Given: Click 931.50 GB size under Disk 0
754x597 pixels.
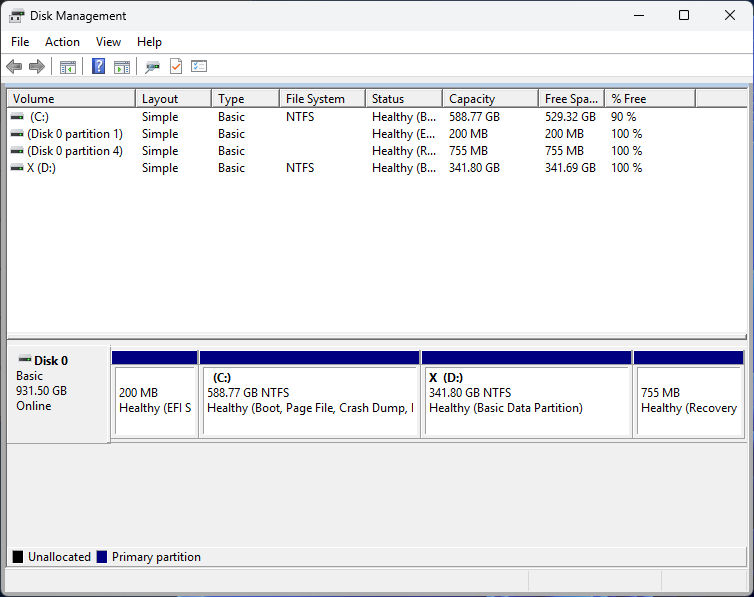Looking at the screenshot, I should pos(41,391).
